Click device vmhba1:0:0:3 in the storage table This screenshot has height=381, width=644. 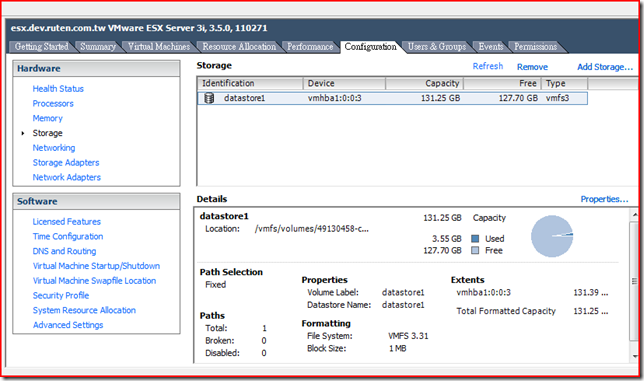pyautogui.click(x=334, y=98)
